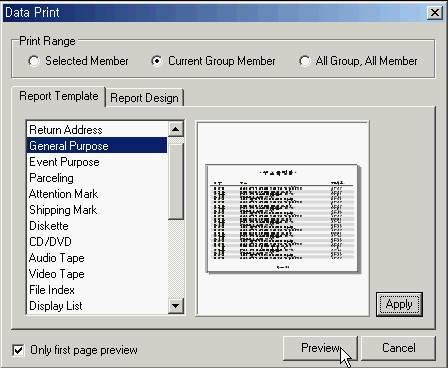Select General Purpose template
Screen dimensions: 448x368
pos(97,146)
